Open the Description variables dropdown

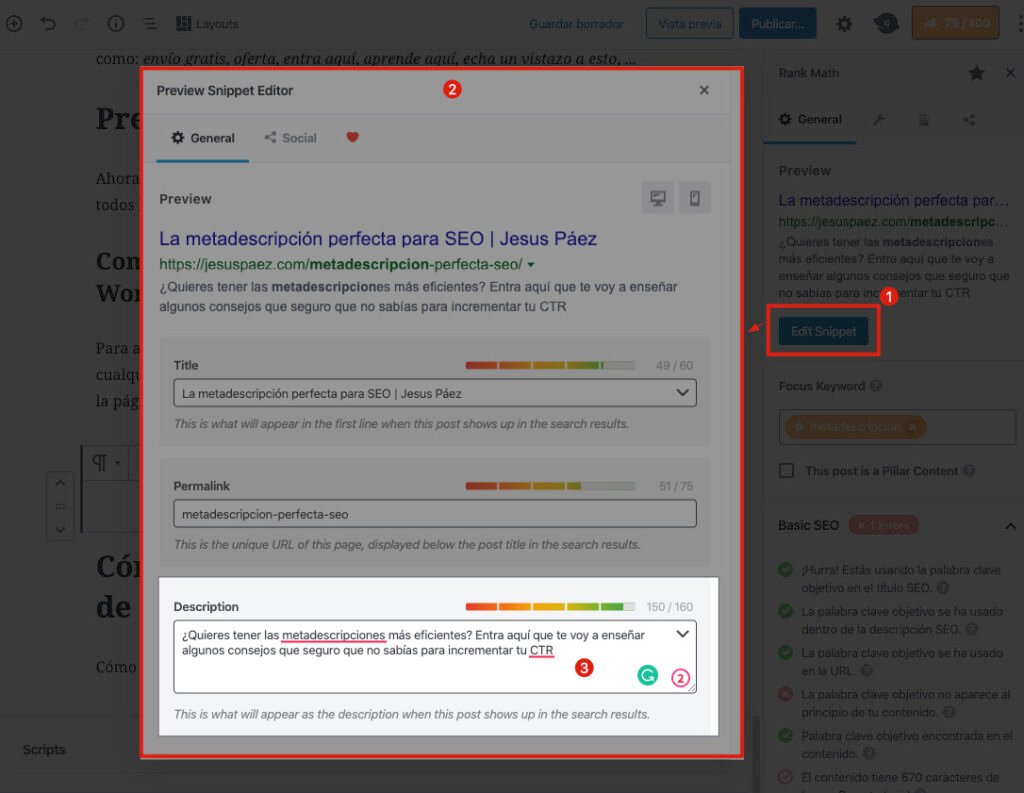tap(682, 634)
